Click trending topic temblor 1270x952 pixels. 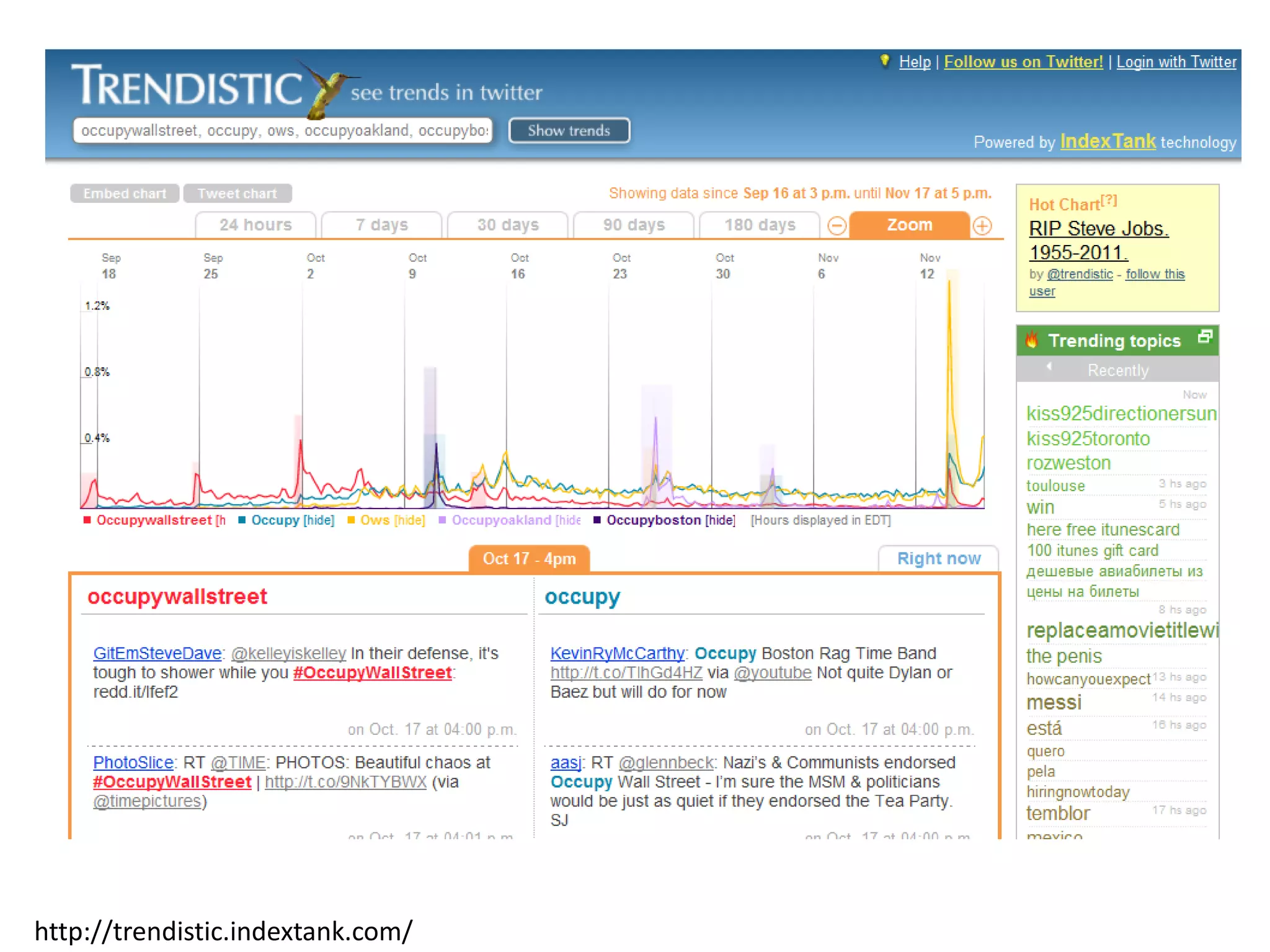click(x=1057, y=813)
